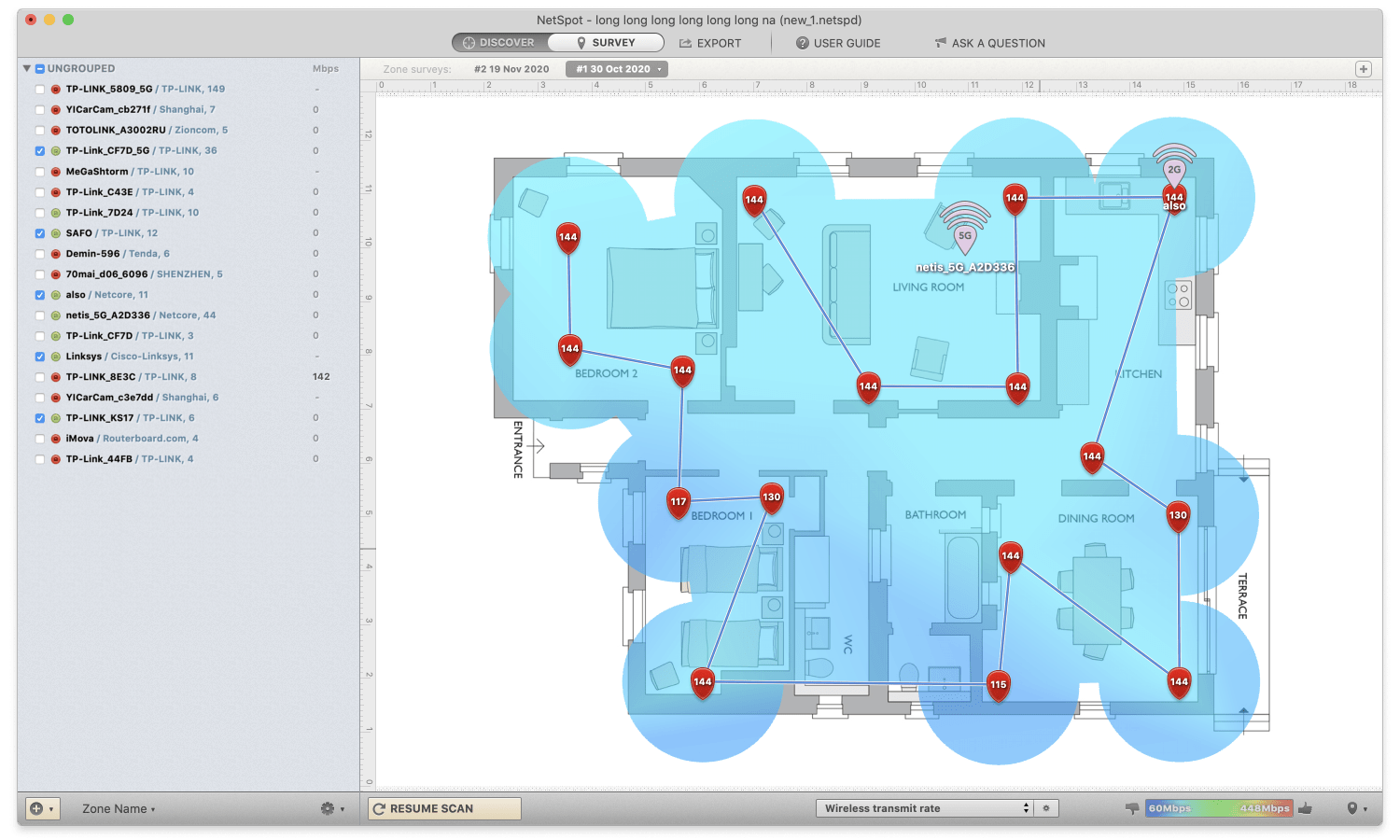Uncheck the SAFO network checkbox

click(x=40, y=233)
